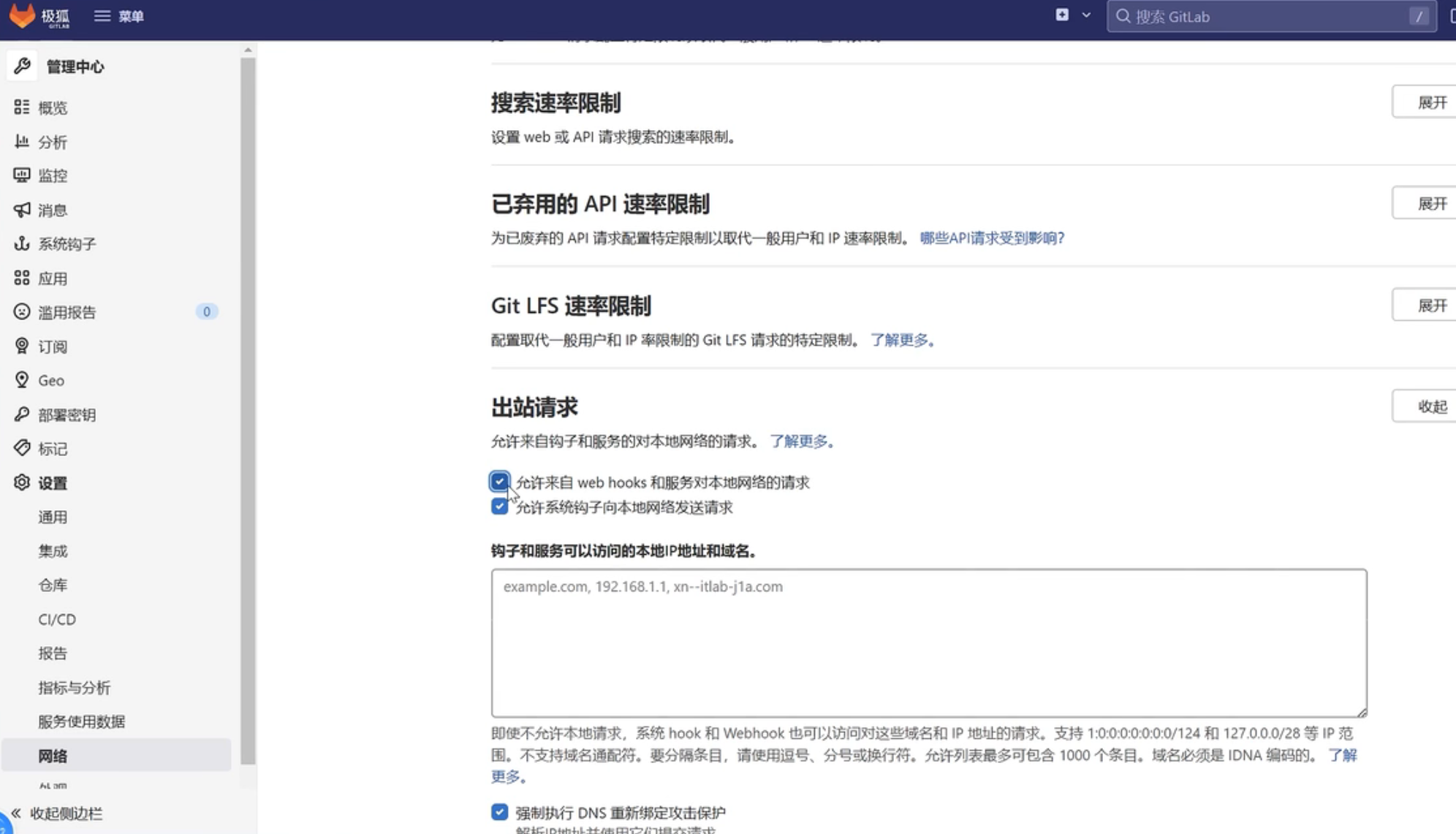Uncheck 允许来自 web hooks 和服务对本地网络的请求
The height and width of the screenshot is (834, 1456).
tap(499, 482)
